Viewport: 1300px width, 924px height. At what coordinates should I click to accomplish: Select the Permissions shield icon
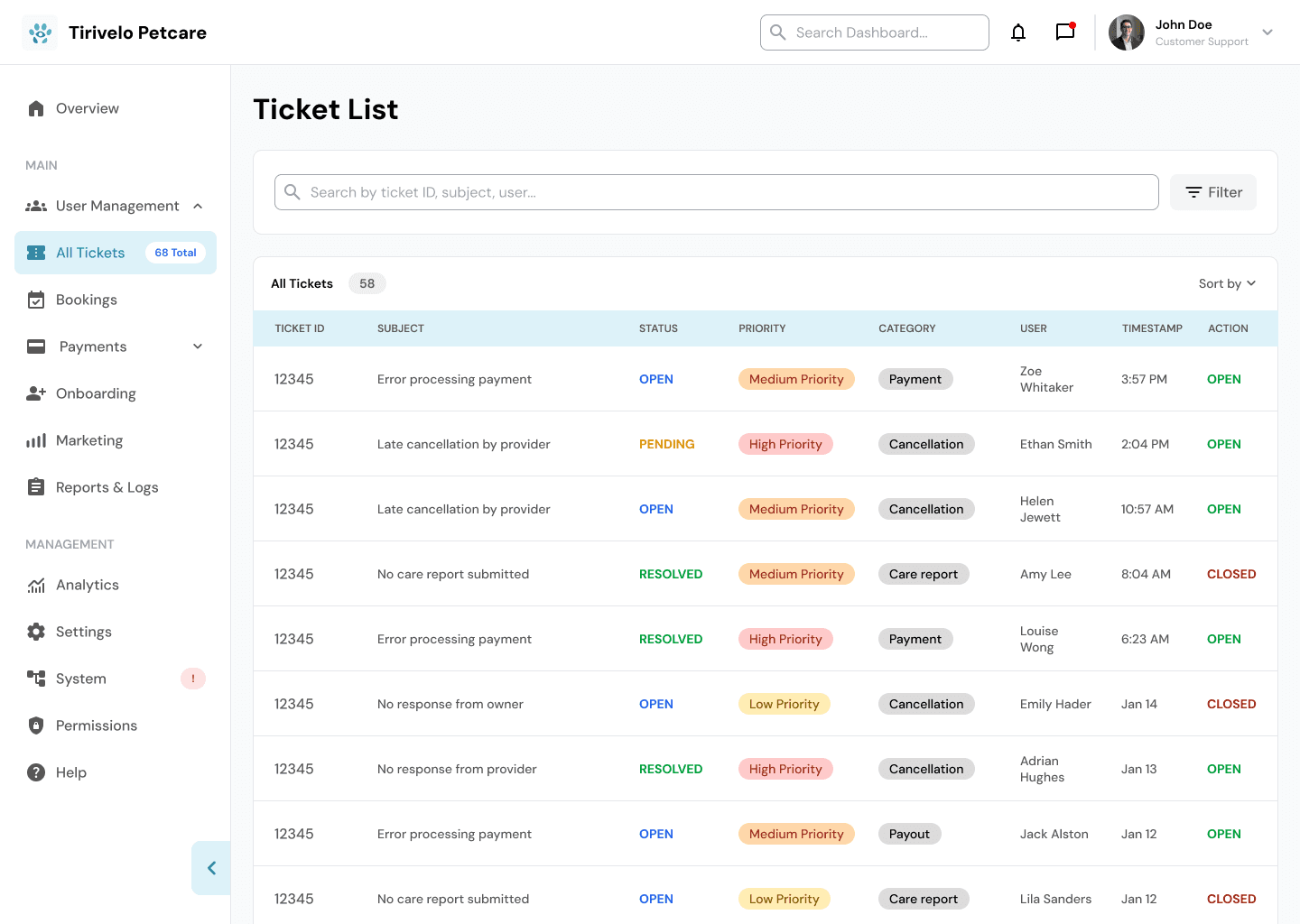[36, 725]
